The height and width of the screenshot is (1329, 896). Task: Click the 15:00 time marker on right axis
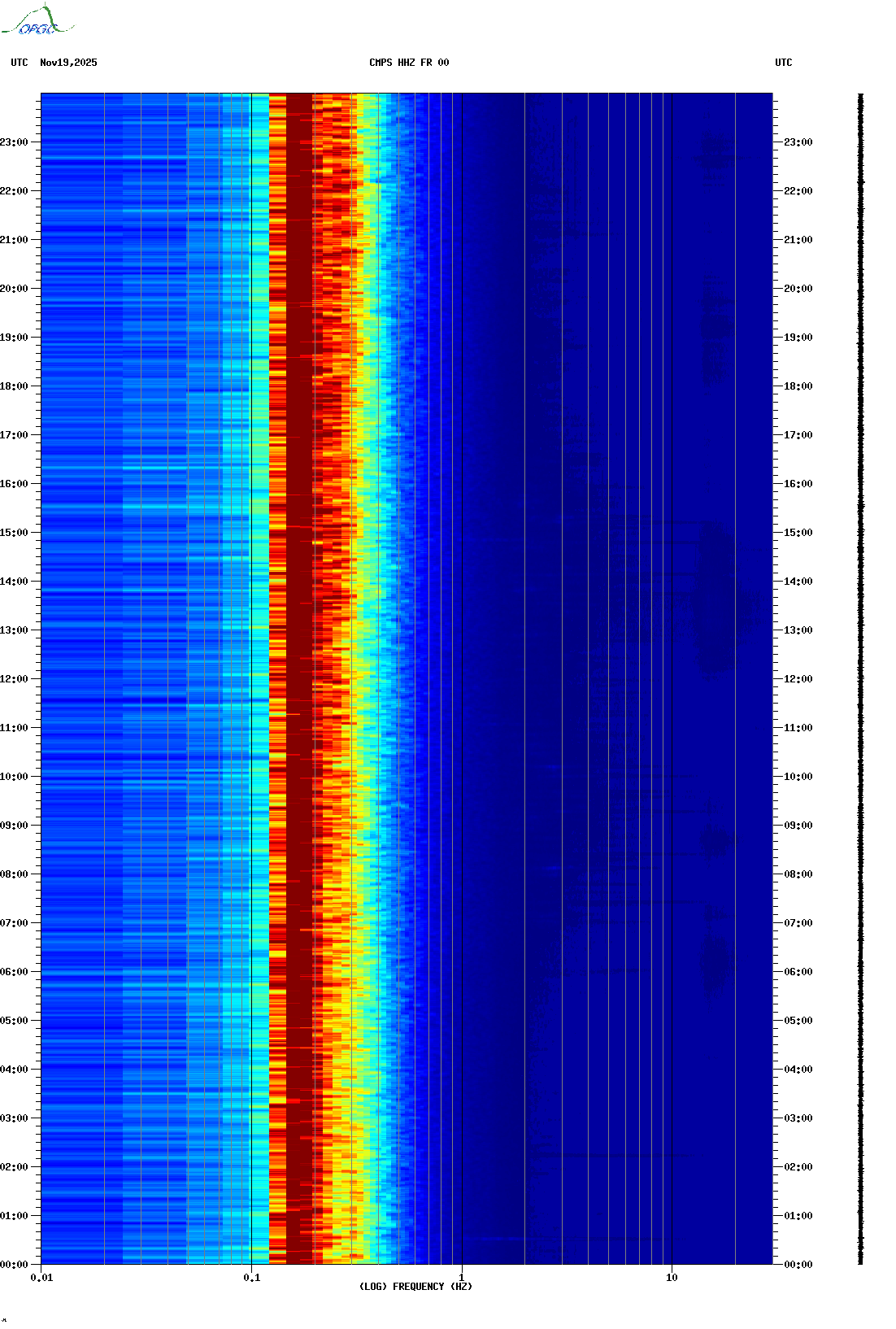point(798,533)
